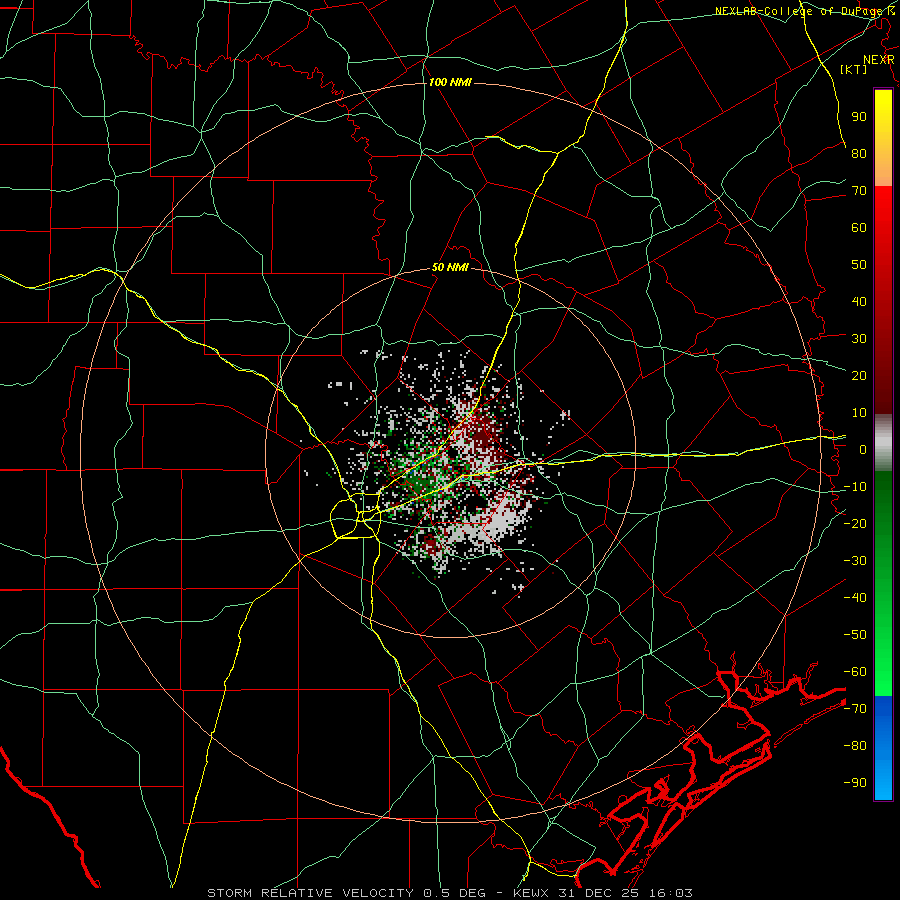
Task: Click the "50 NMI" range ring label
Action: pos(450,267)
